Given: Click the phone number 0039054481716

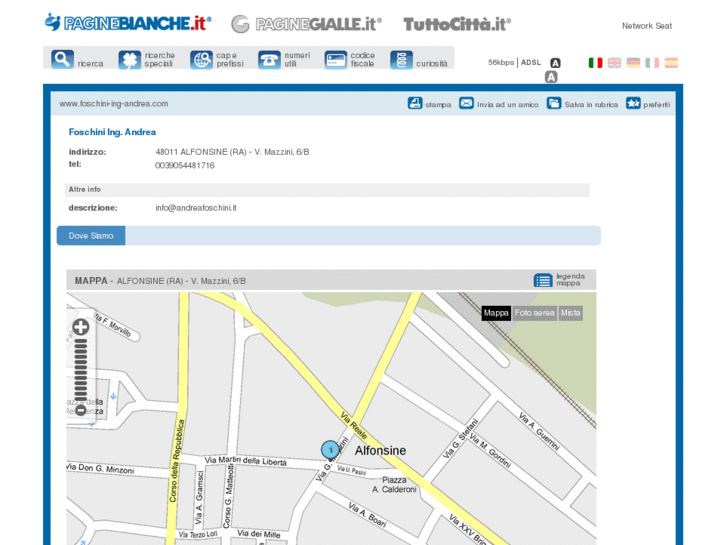Looking at the screenshot, I should 185,166.
